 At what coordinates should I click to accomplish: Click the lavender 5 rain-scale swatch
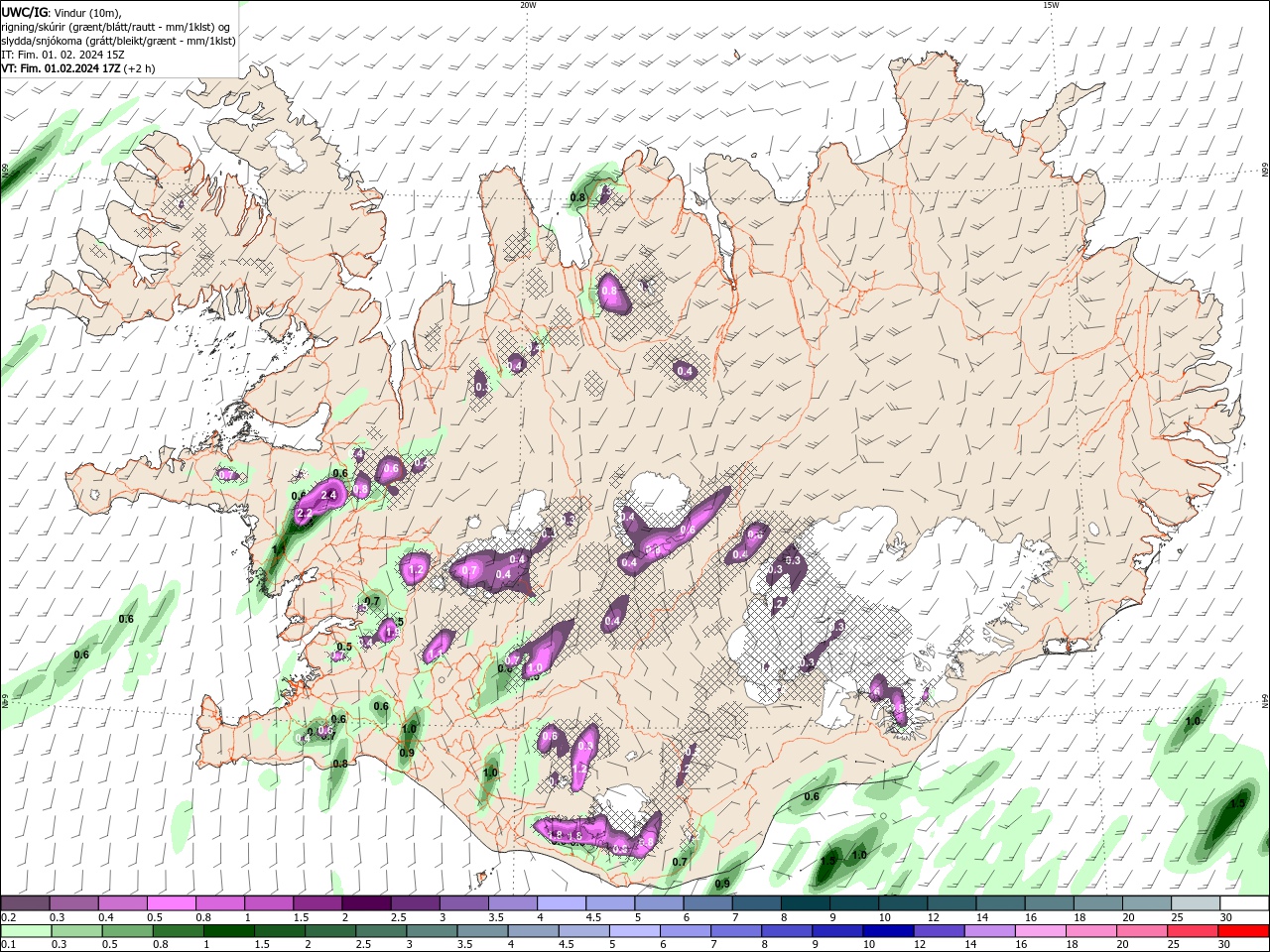pyautogui.click(x=633, y=931)
